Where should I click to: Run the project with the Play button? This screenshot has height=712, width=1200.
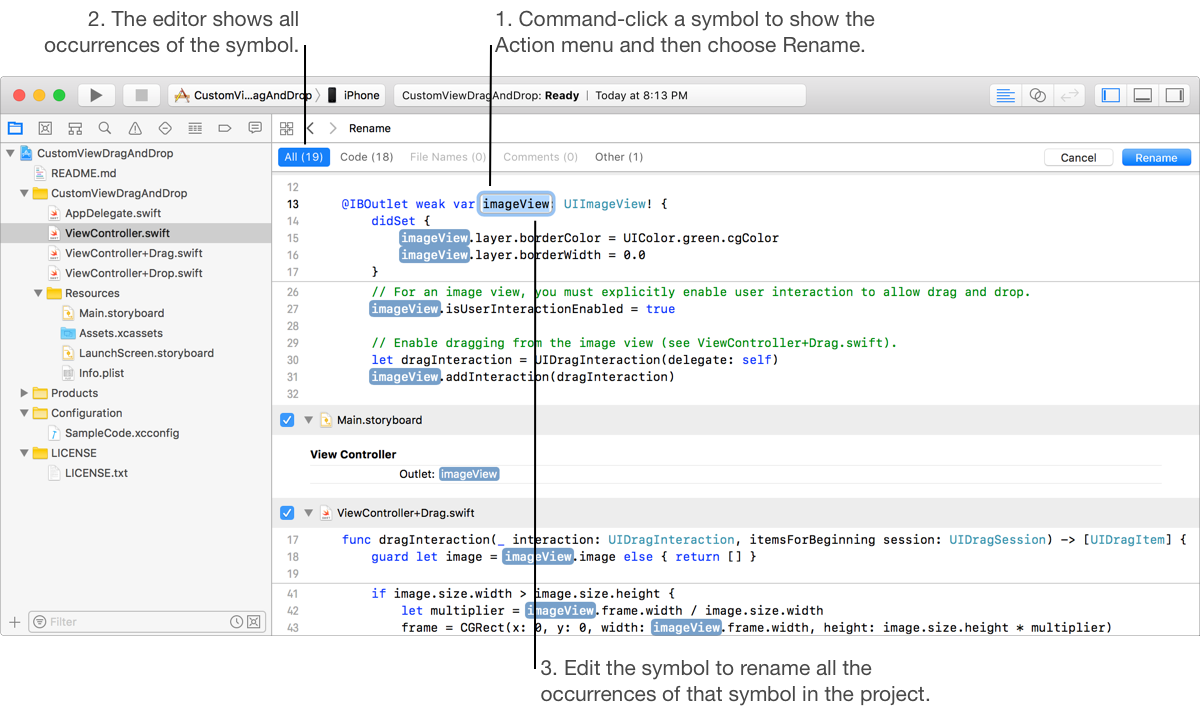96,95
